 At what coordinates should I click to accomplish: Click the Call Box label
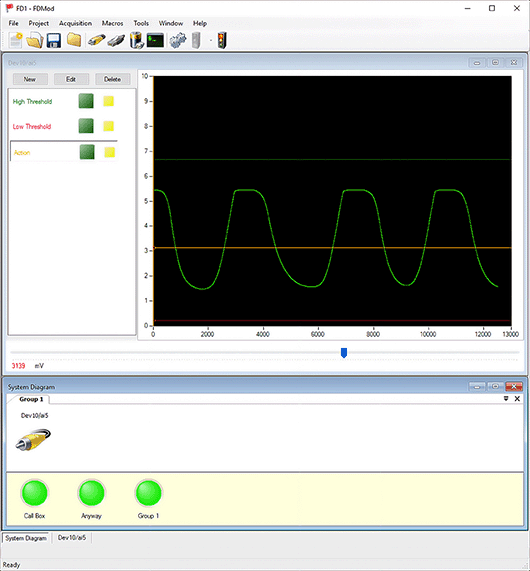[x=35, y=516]
